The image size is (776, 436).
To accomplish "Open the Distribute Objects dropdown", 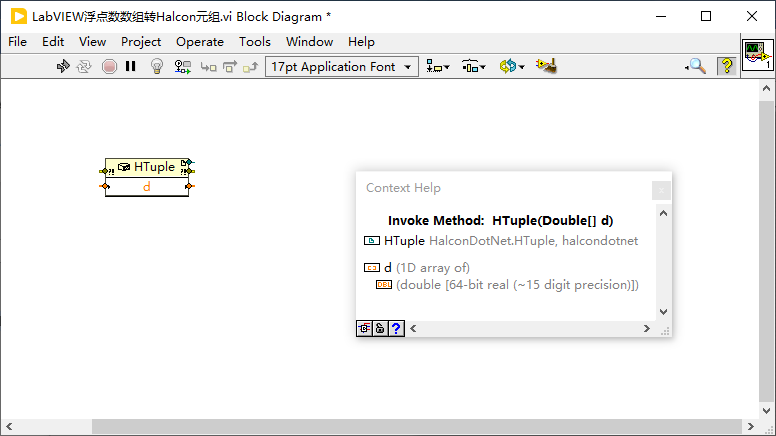I will pyautogui.click(x=474, y=66).
